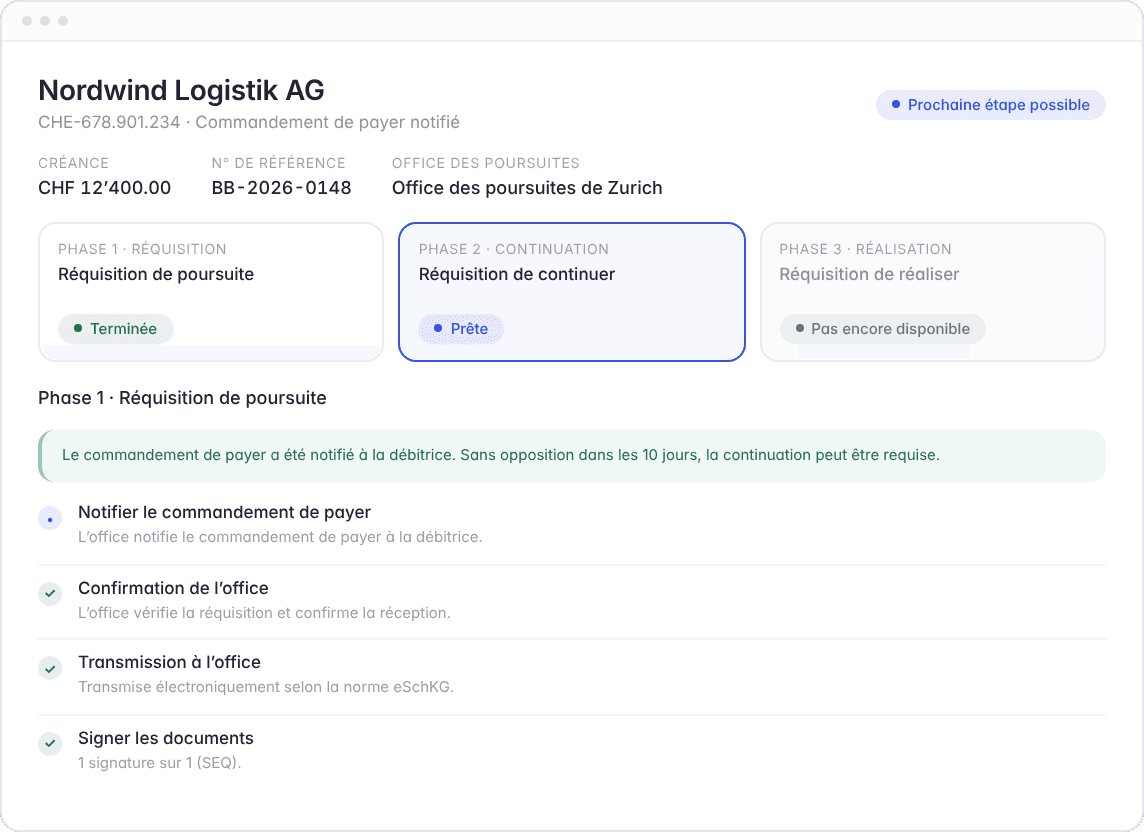Click the checkmark icon beside Signer les documents
The width and height of the screenshot is (1144, 832).
[50, 744]
